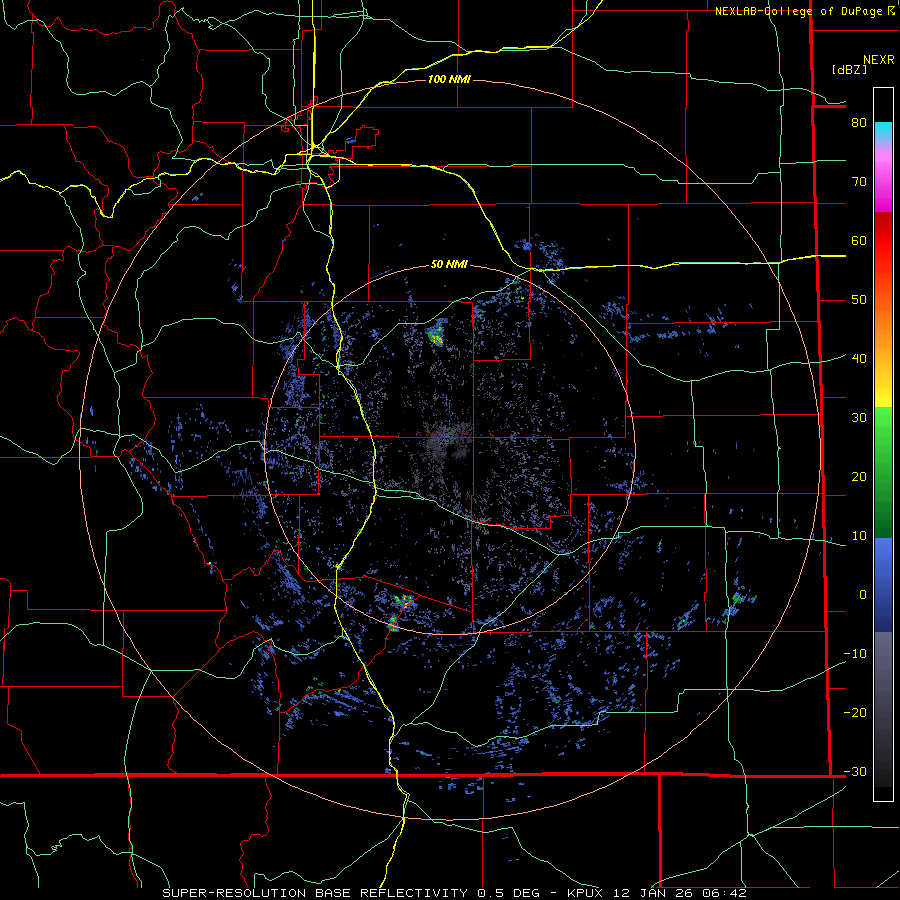Click the 12 JAN 26 date in the caption

click(651, 893)
